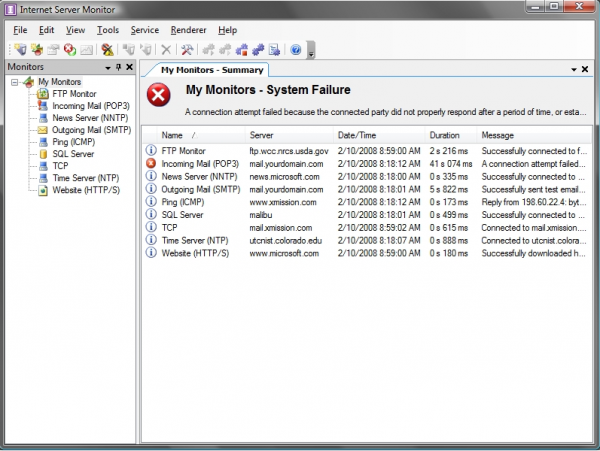Sort list by the Duration column header
This screenshot has width=600, height=451.
pos(445,134)
